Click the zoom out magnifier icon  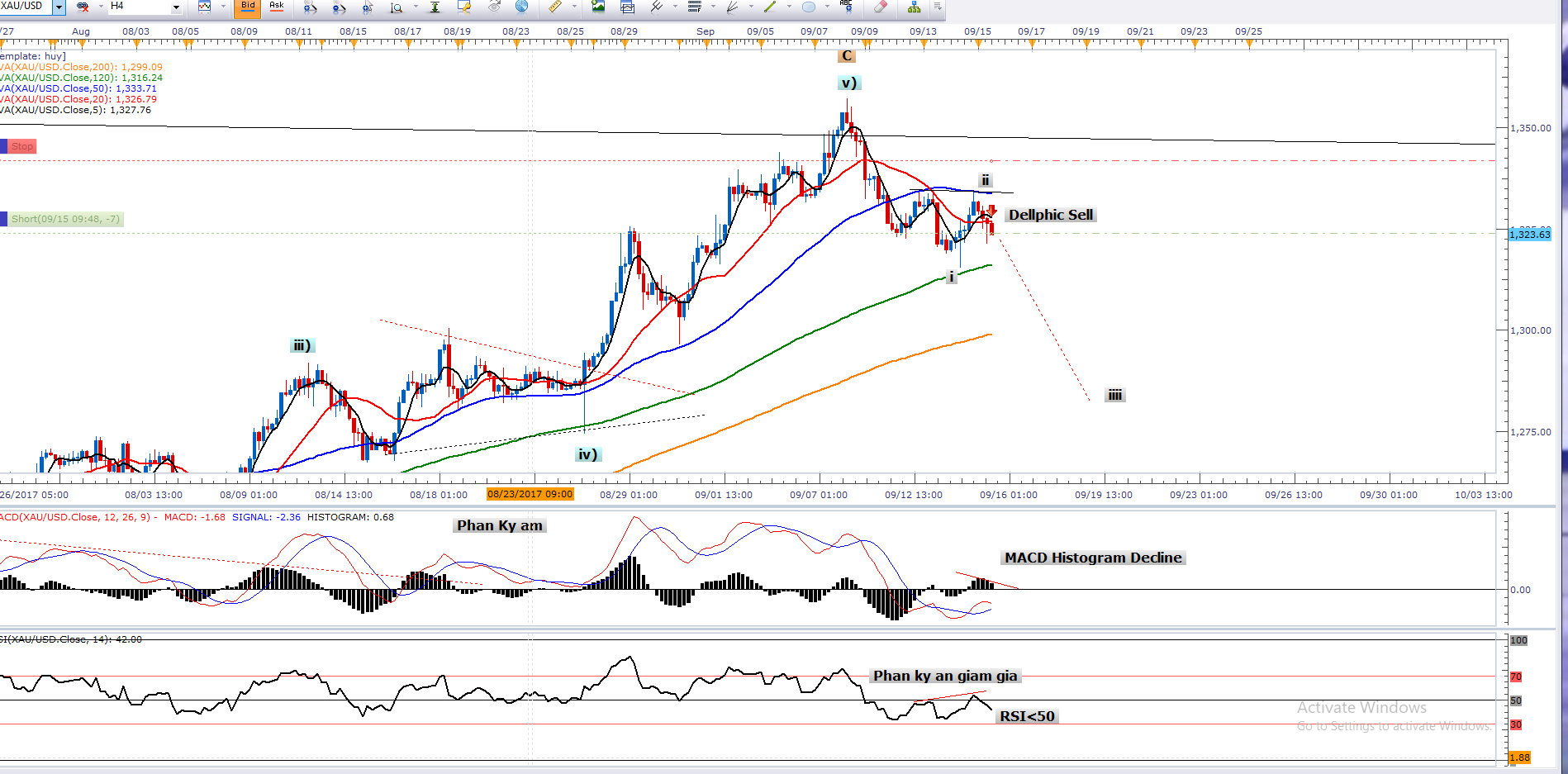click(x=339, y=7)
